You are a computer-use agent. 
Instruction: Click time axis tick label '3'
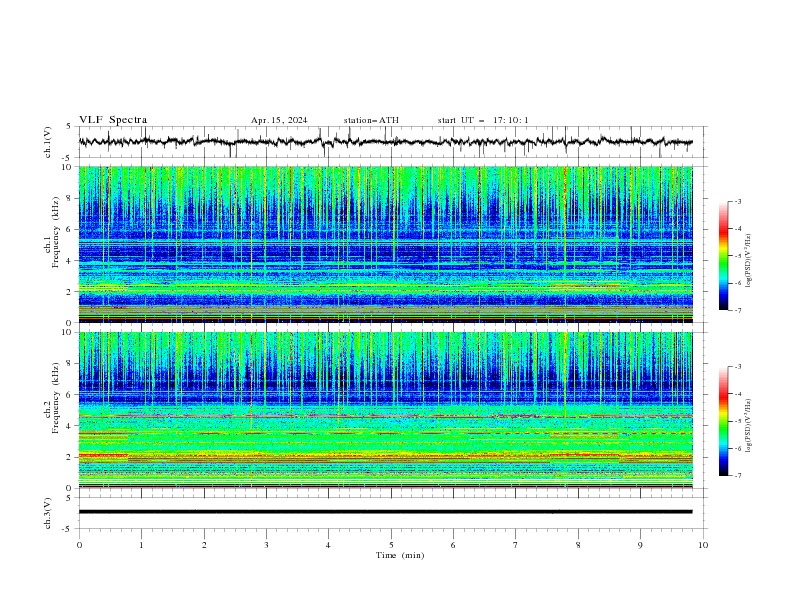(266, 545)
